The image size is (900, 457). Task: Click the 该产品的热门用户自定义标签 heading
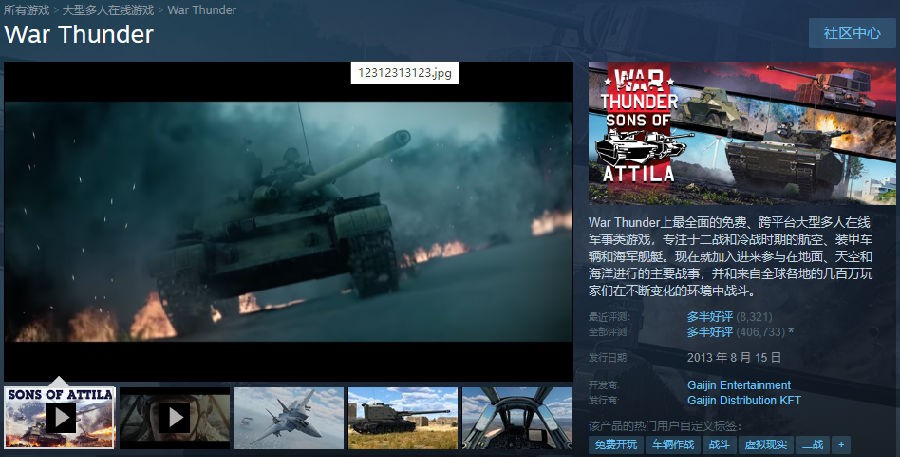665,425
